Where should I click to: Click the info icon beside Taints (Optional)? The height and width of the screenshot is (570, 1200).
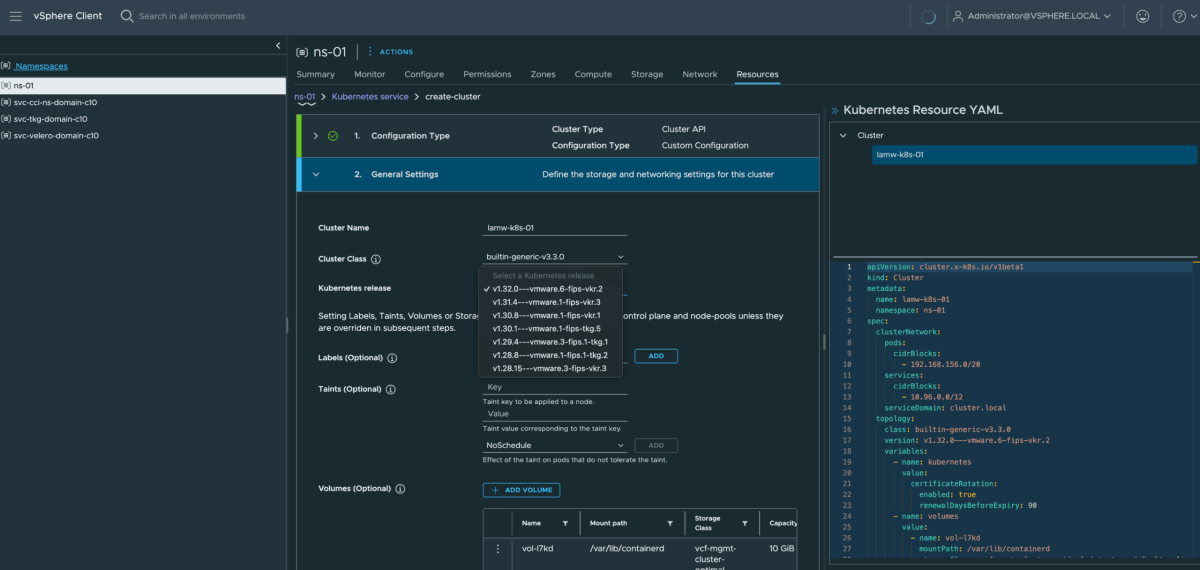click(391, 389)
